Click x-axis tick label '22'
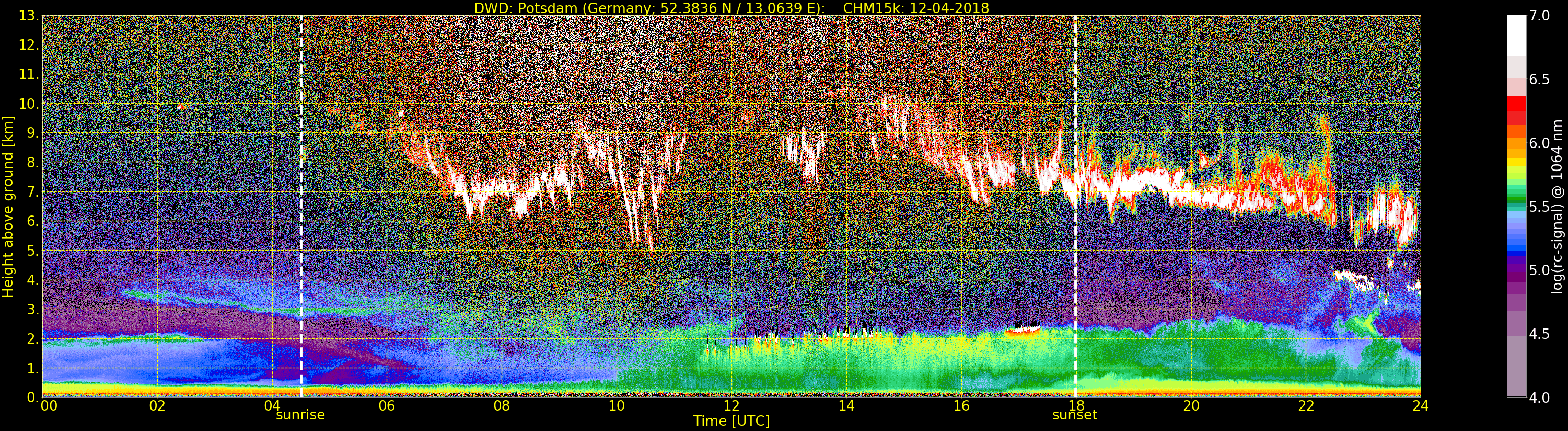The height and width of the screenshot is (431, 1568). click(x=1306, y=406)
